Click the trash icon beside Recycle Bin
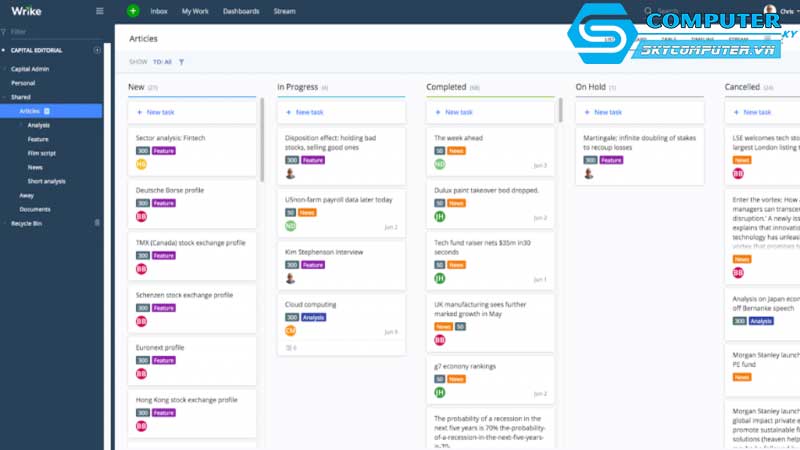 [97, 223]
